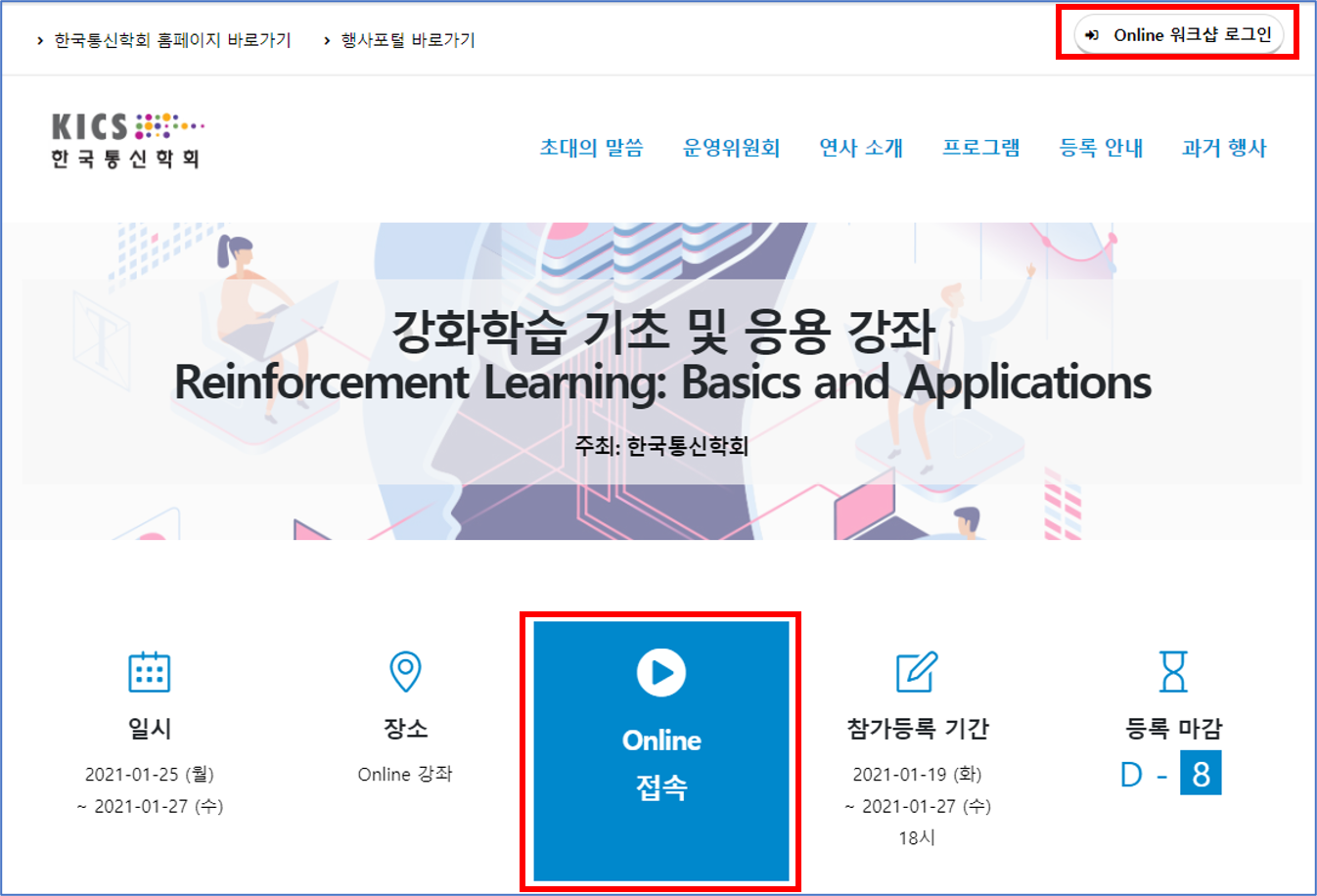This screenshot has width=1317, height=896.
Task: Open the 과거 행사 menu
Action: 1224,148
